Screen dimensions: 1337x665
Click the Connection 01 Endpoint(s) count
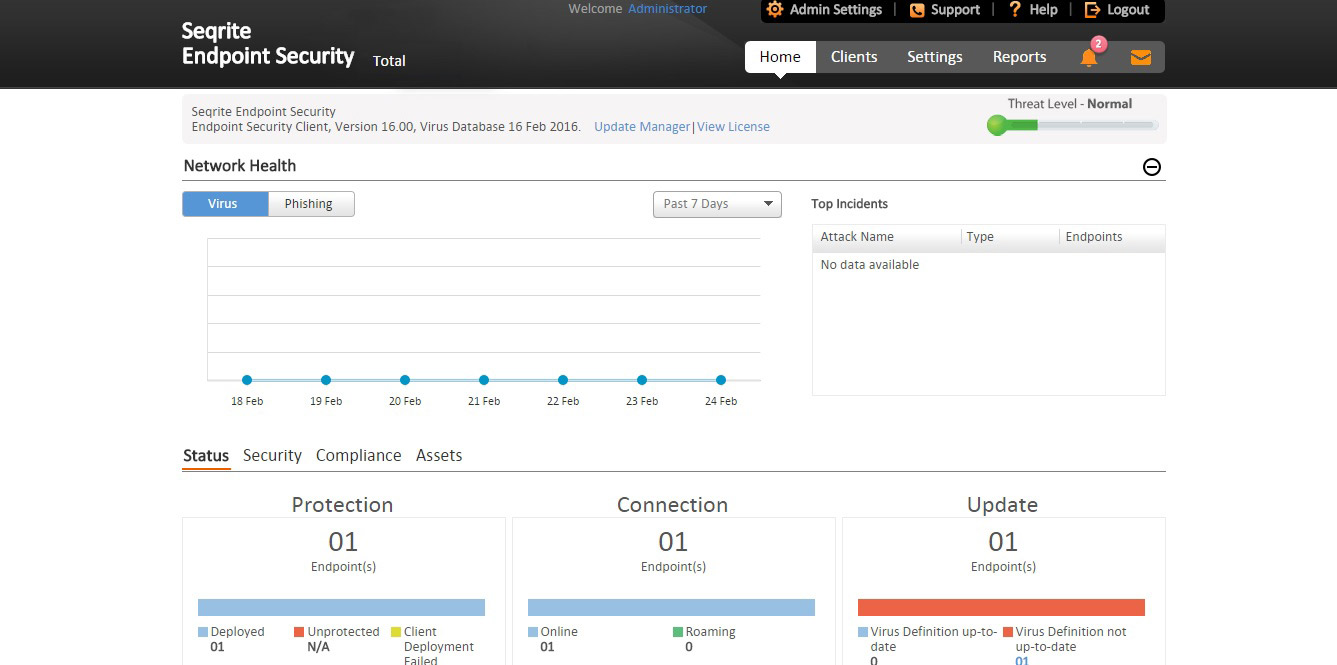click(673, 542)
